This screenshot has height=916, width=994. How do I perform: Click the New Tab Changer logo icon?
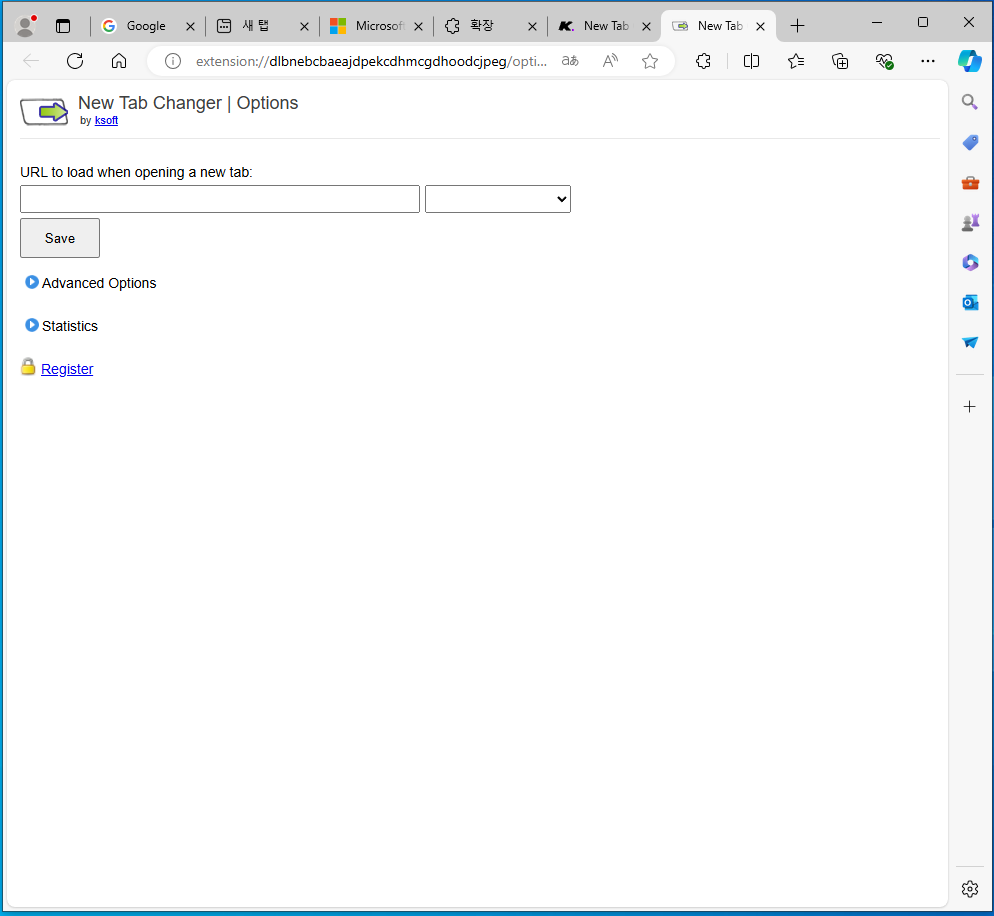44,112
